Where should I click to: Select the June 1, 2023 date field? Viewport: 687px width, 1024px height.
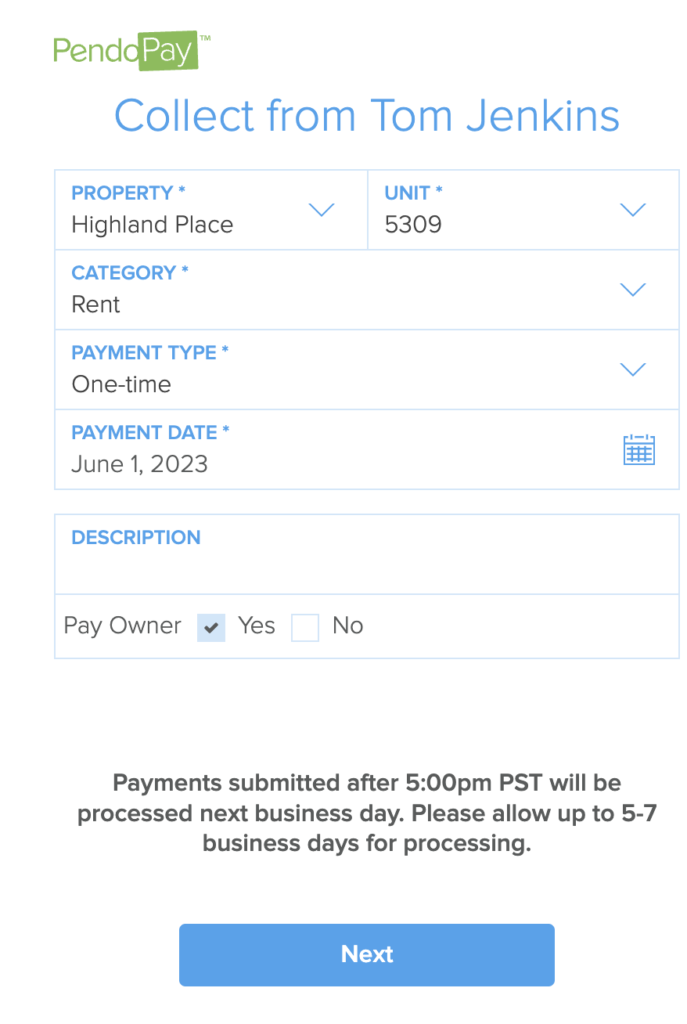(367, 449)
